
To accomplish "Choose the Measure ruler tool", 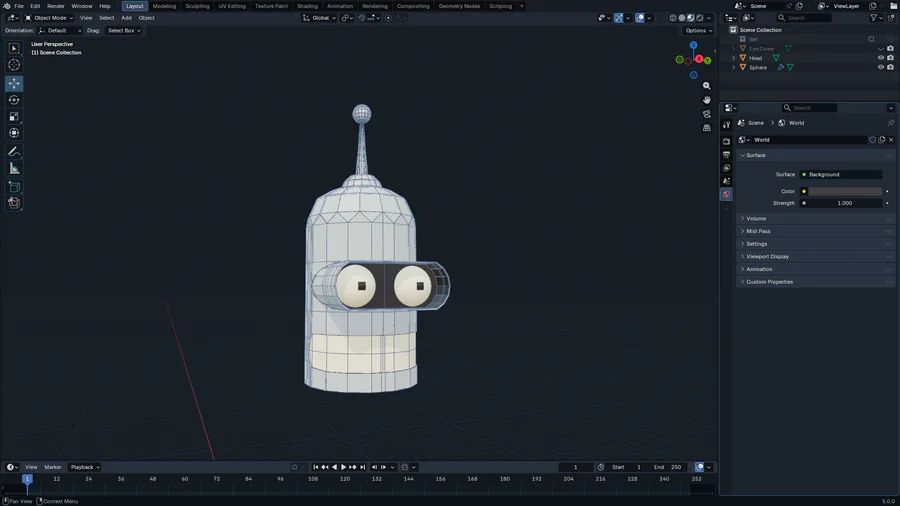I will (14, 168).
